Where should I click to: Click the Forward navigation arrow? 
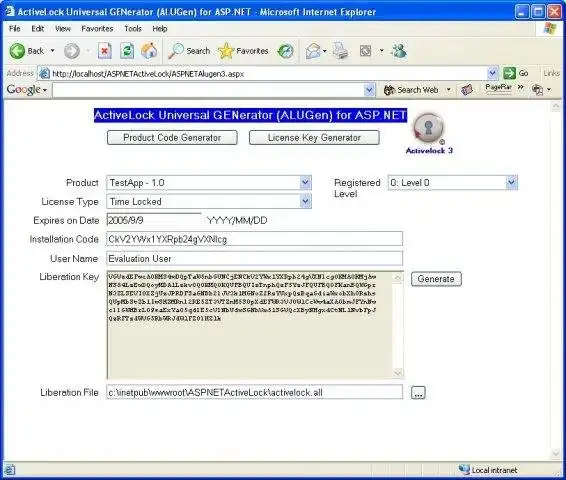pyautogui.click(x=71, y=51)
